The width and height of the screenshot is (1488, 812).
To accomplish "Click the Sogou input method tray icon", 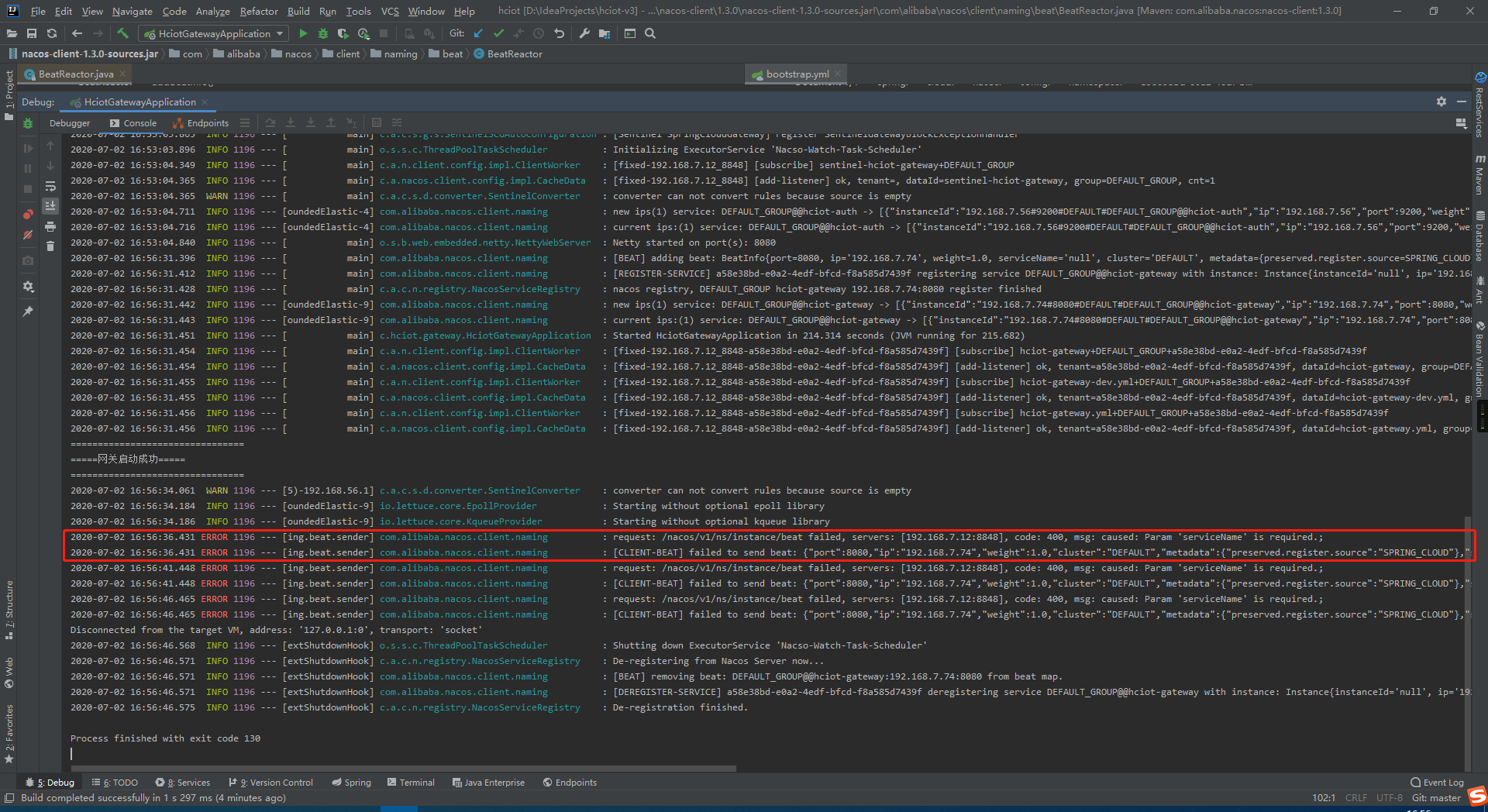I will [x=1477, y=796].
